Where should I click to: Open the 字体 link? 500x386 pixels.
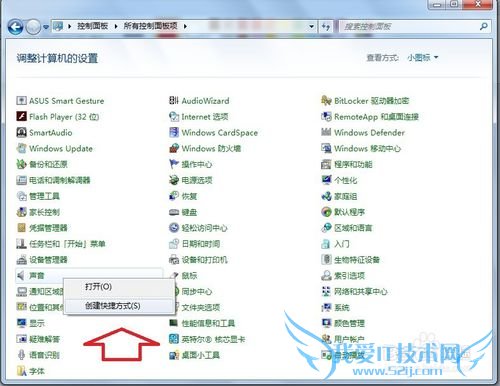pos(37,371)
